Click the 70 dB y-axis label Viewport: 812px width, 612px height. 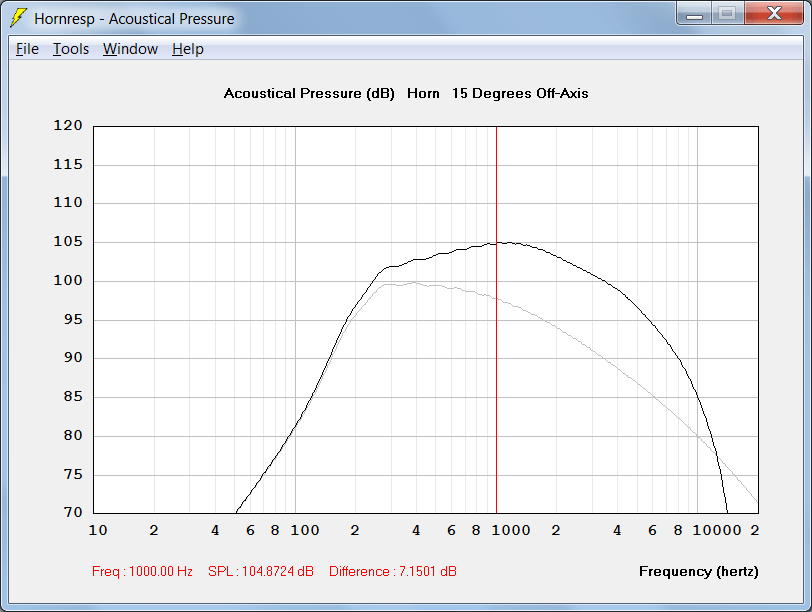point(73,512)
